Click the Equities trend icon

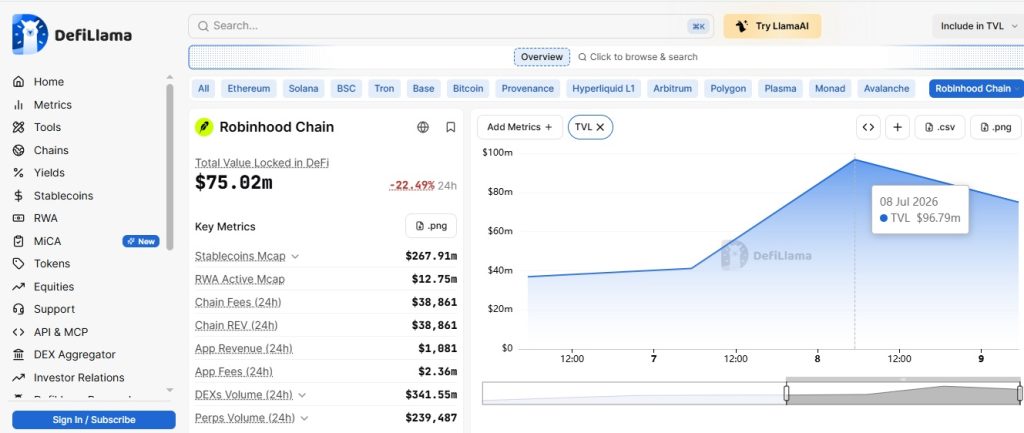tap(18, 287)
